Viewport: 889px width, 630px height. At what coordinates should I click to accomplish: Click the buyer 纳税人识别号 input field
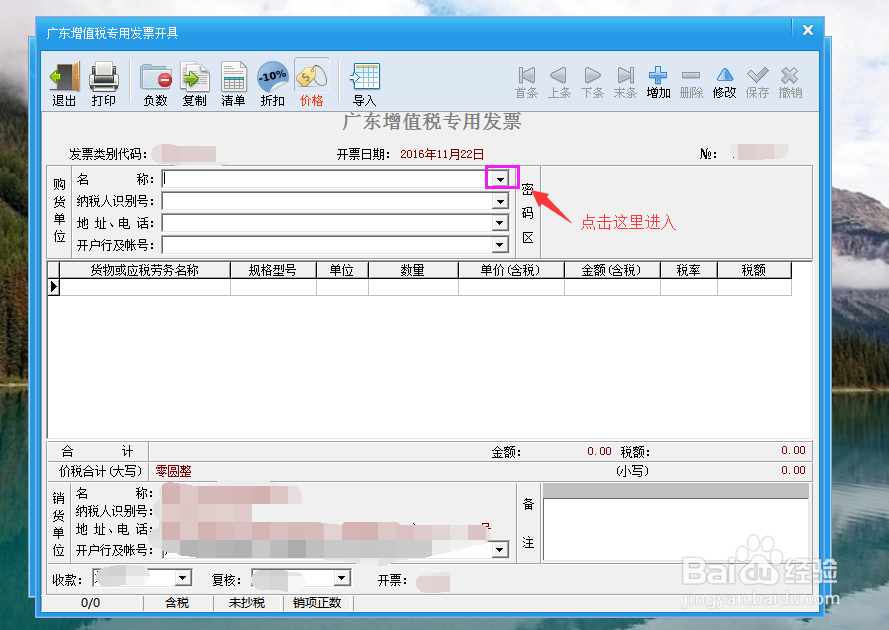[327, 201]
